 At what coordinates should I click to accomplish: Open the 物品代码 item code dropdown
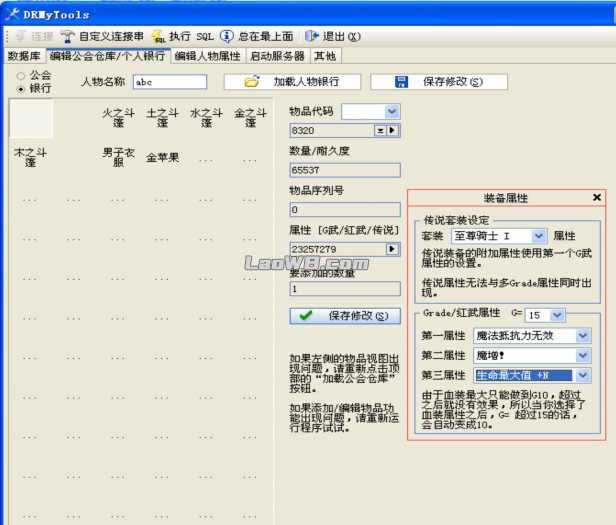click(x=391, y=111)
